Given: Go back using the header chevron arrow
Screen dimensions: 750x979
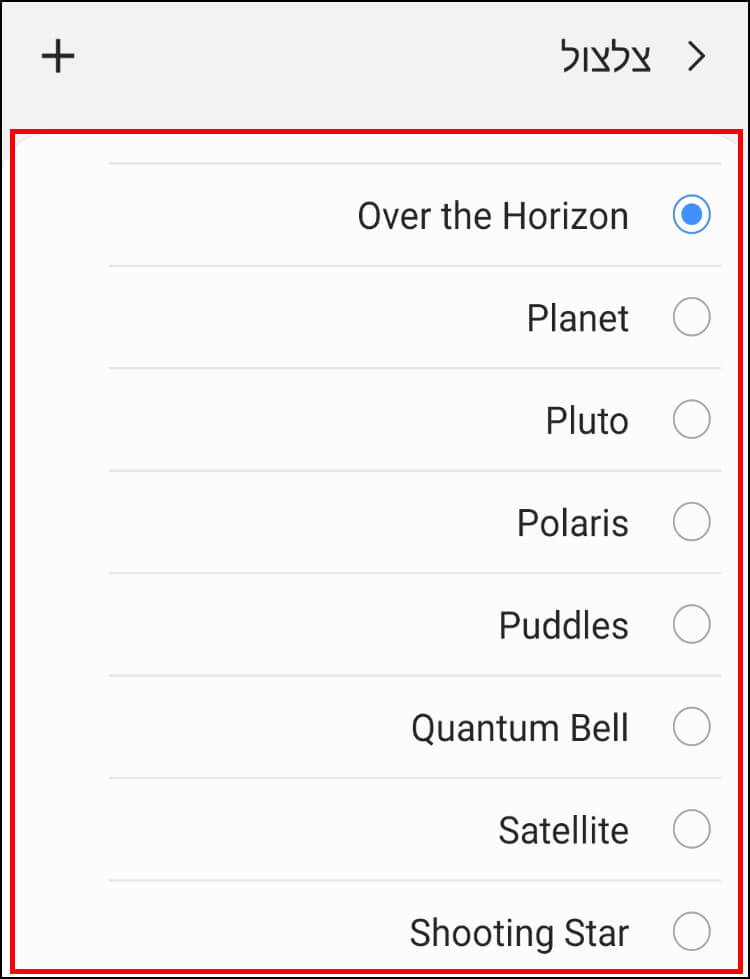Looking at the screenshot, I should click(x=696, y=57).
